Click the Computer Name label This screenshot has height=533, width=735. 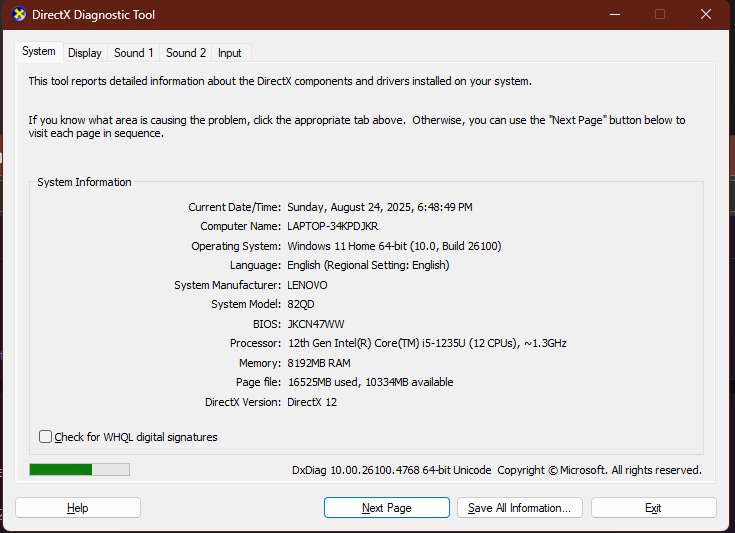coord(240,226)
